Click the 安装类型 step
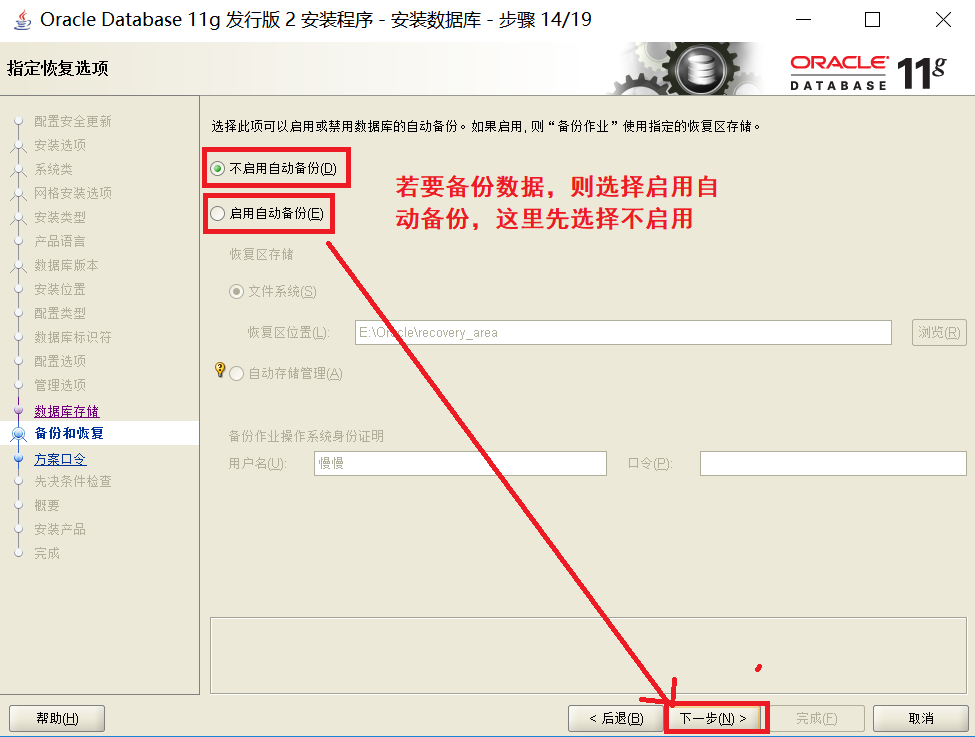 [60, 217]
